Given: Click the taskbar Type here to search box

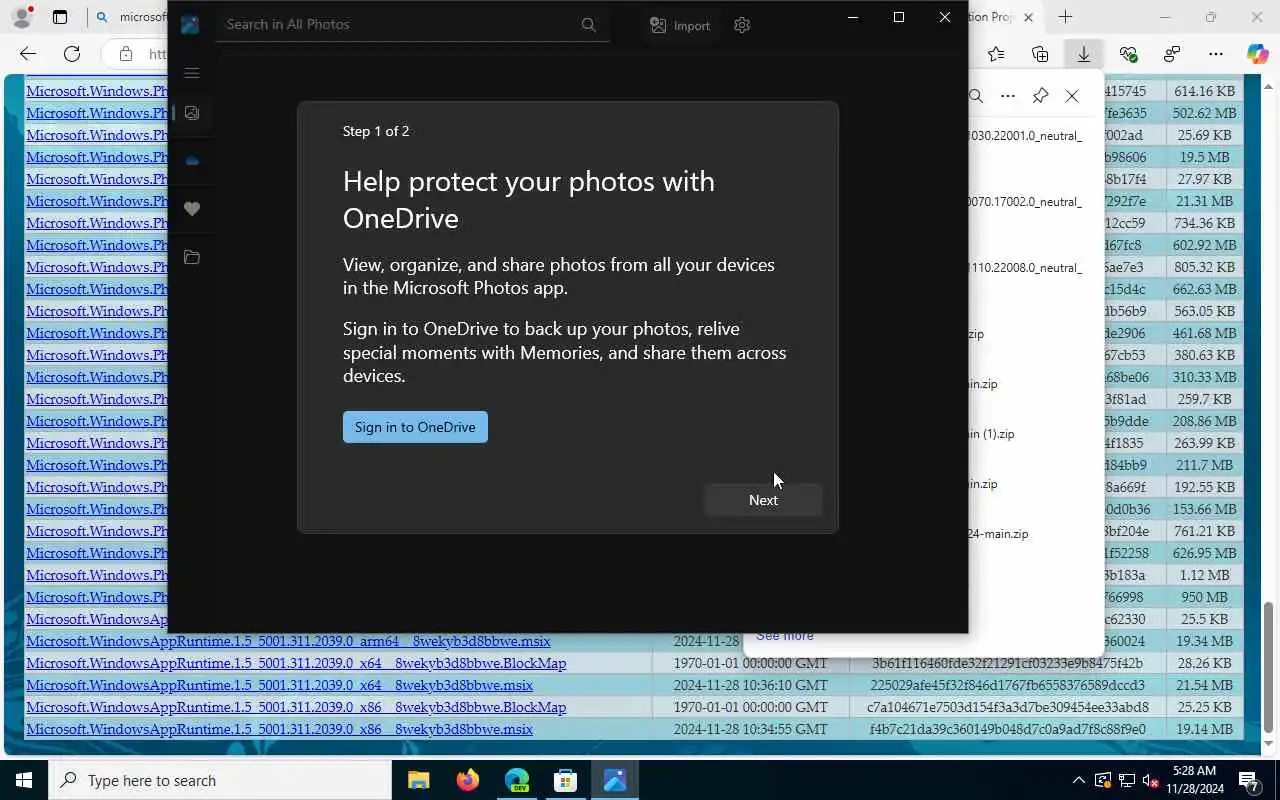Looking at the screenshot, I should coord(220,780).
